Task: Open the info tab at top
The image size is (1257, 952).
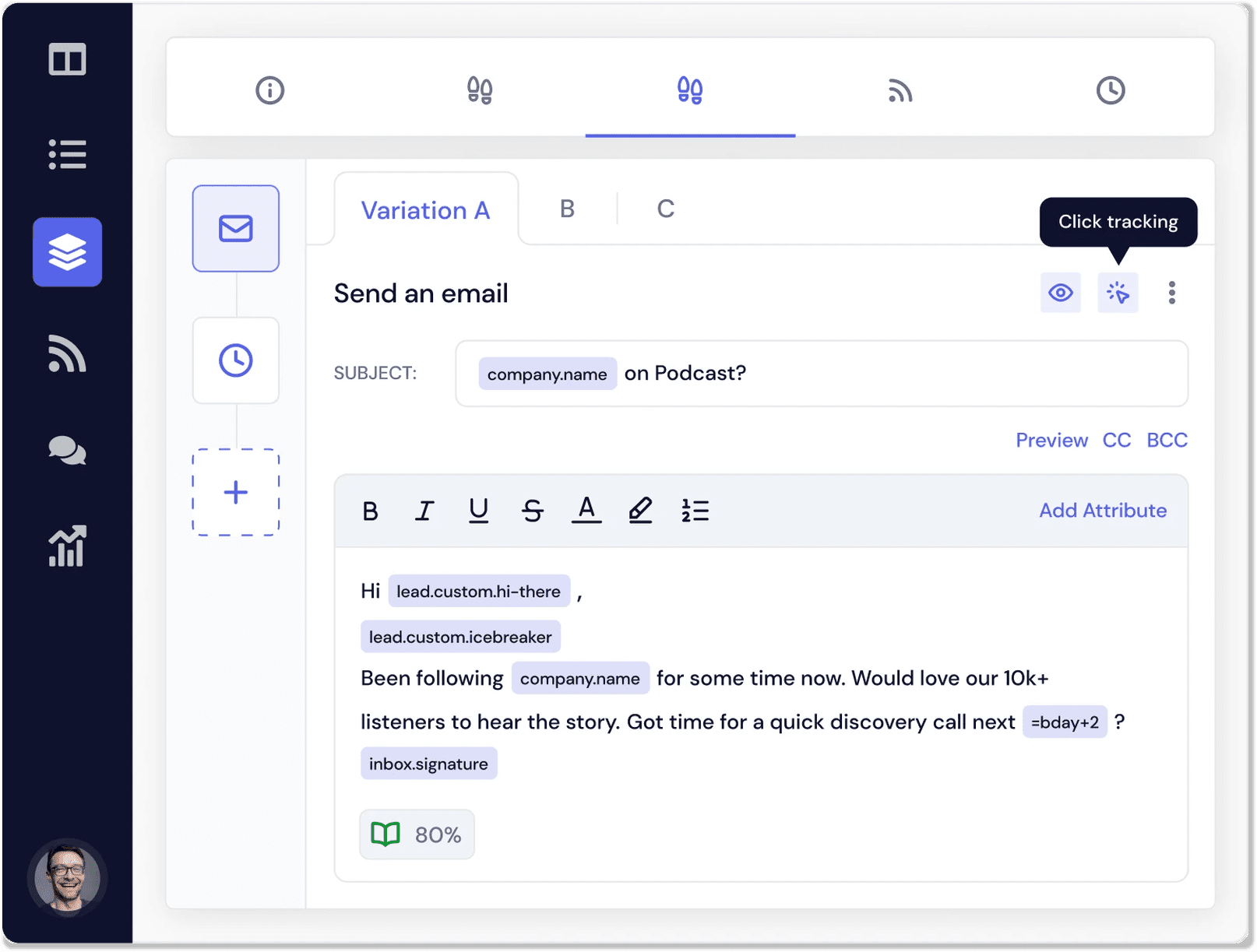Action: click(270, 90)
